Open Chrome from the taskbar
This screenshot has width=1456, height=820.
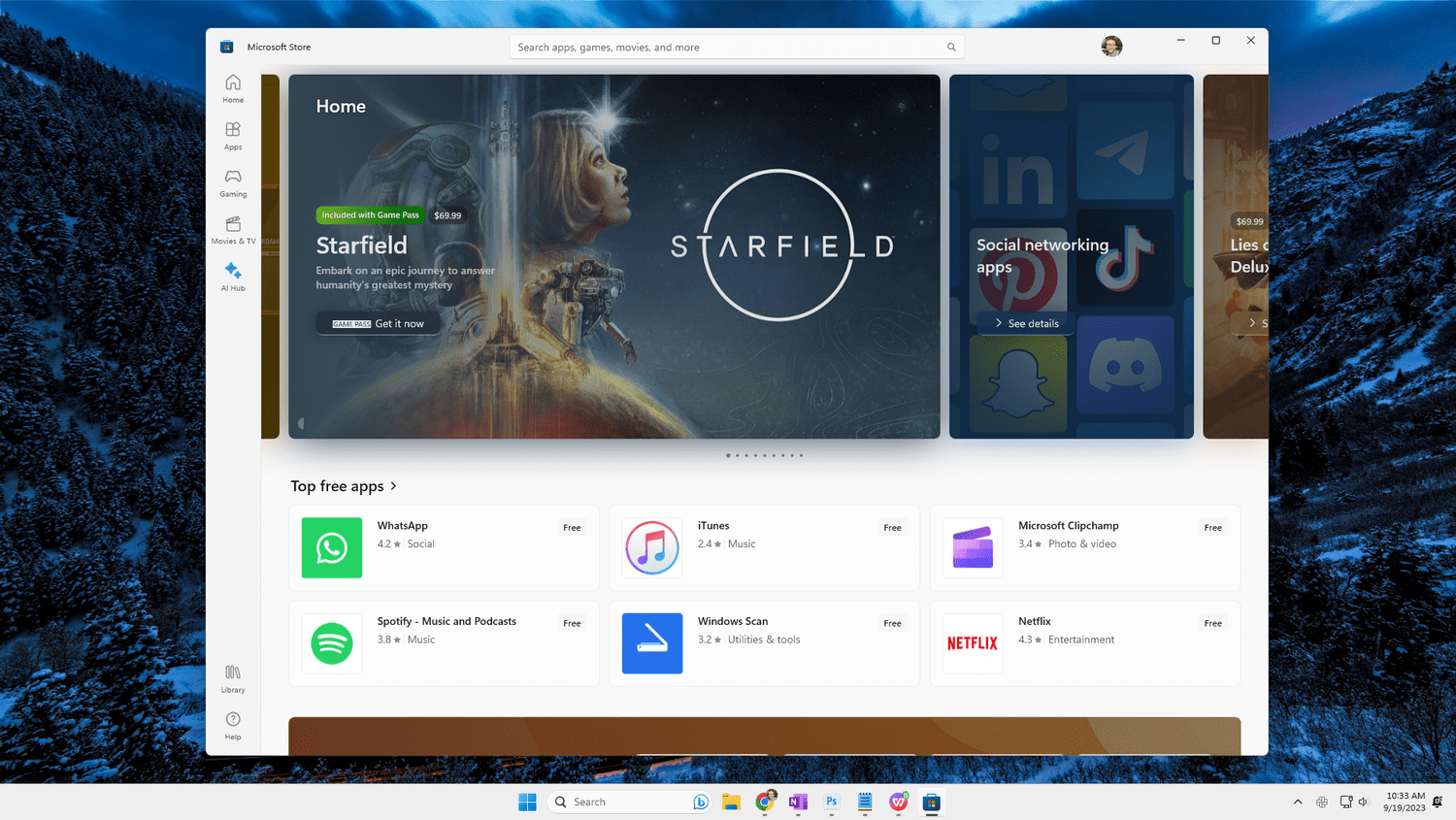tap(765, 802)
